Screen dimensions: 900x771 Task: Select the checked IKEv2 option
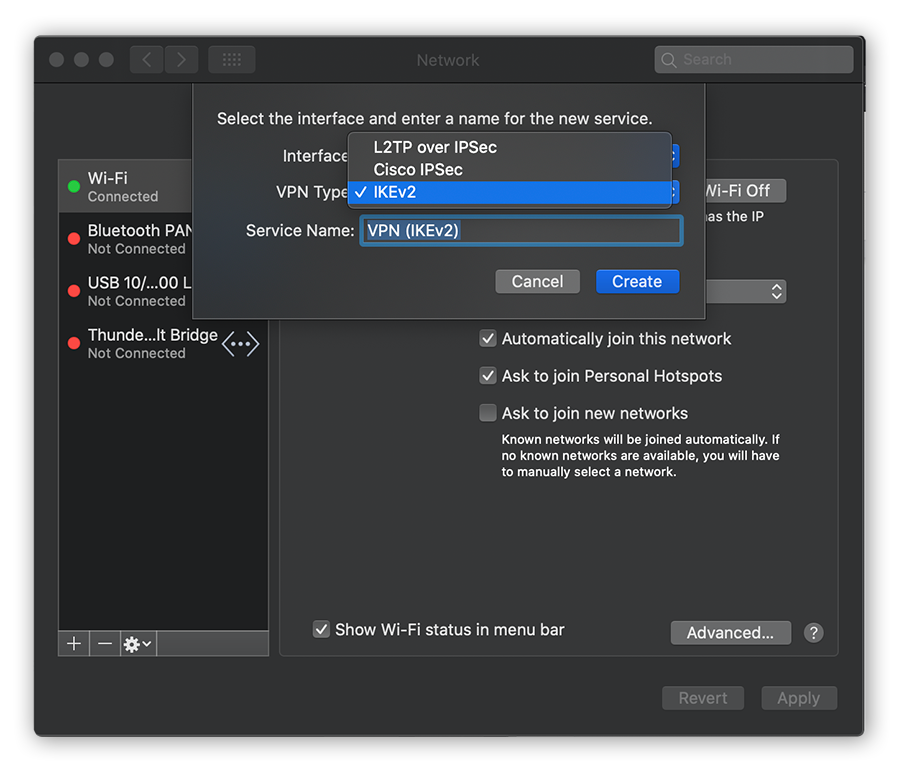(510, 192)
